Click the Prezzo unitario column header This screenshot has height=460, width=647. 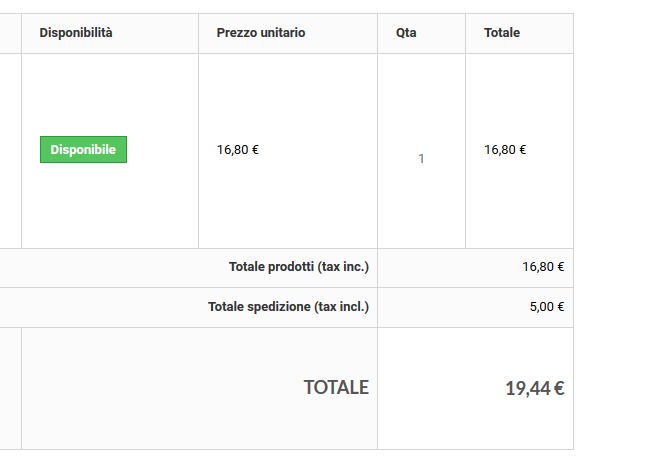261,33
